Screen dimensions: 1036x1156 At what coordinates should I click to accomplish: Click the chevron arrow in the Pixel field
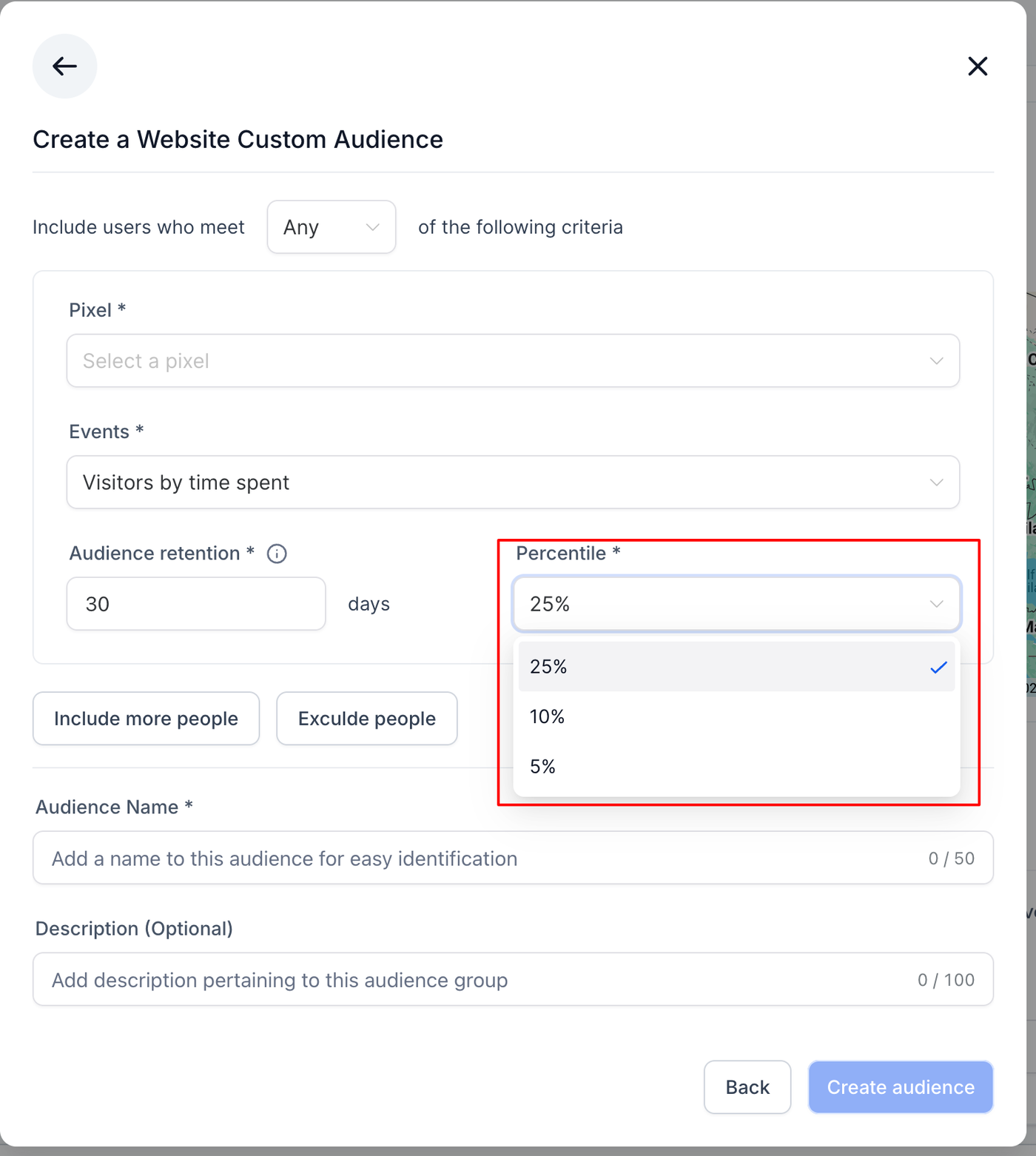pyautogui.click(x=936, y=361)
